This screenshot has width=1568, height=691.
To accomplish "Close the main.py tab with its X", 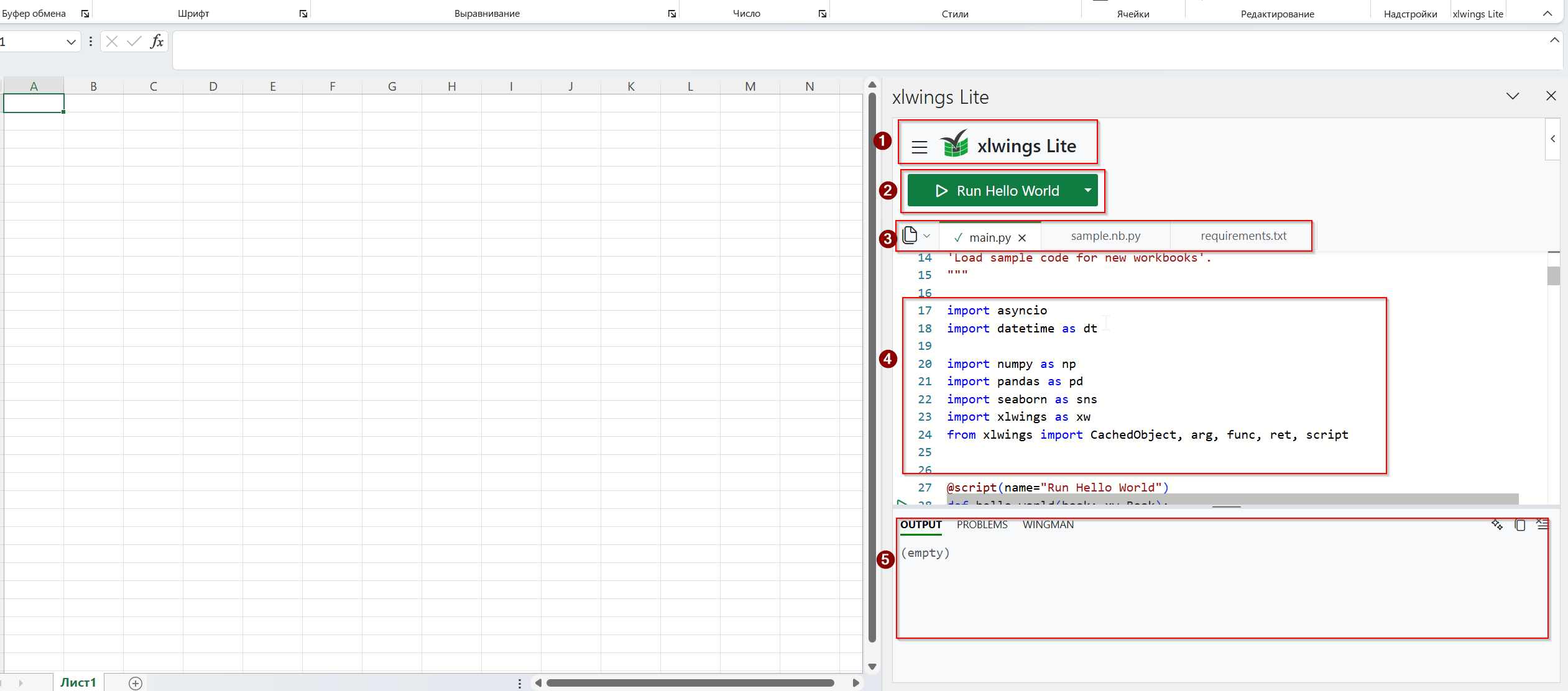I will tap(1022, 238).
